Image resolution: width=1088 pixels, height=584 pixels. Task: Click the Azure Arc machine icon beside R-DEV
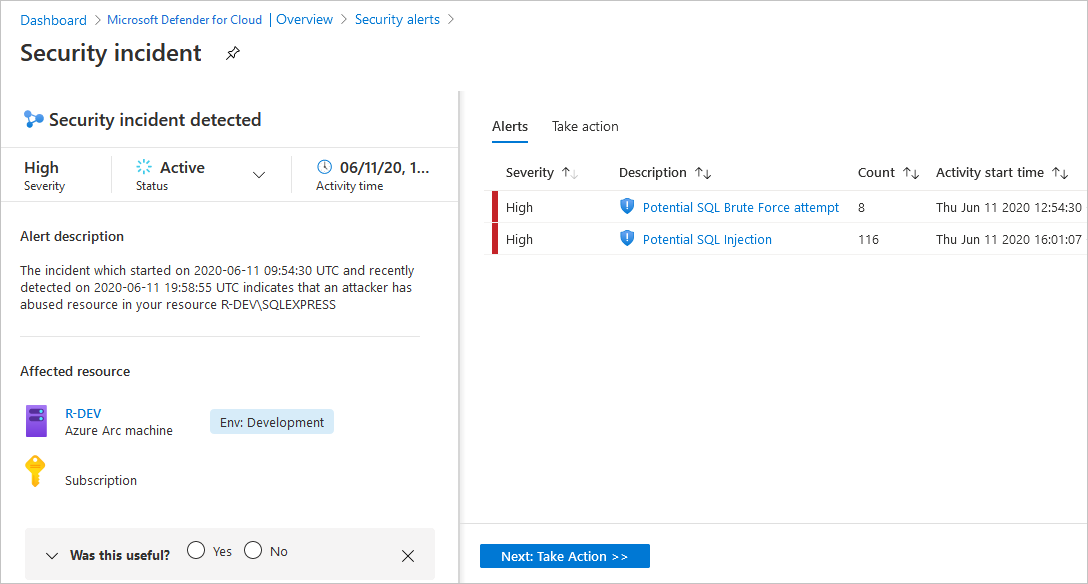click(36, 421)
